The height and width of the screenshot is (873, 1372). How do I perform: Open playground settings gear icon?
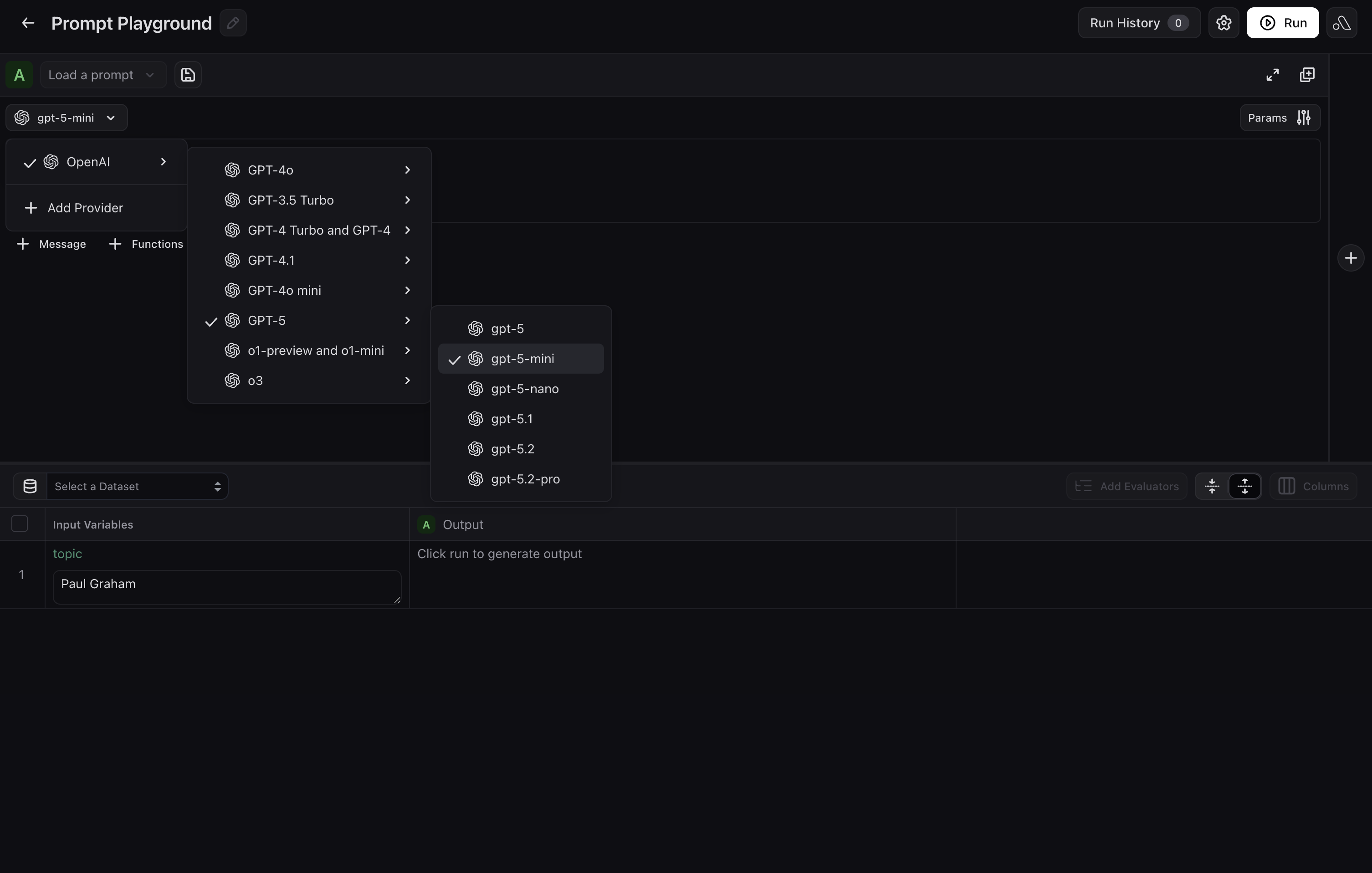pyautogui.click(x=1224, y=23)
